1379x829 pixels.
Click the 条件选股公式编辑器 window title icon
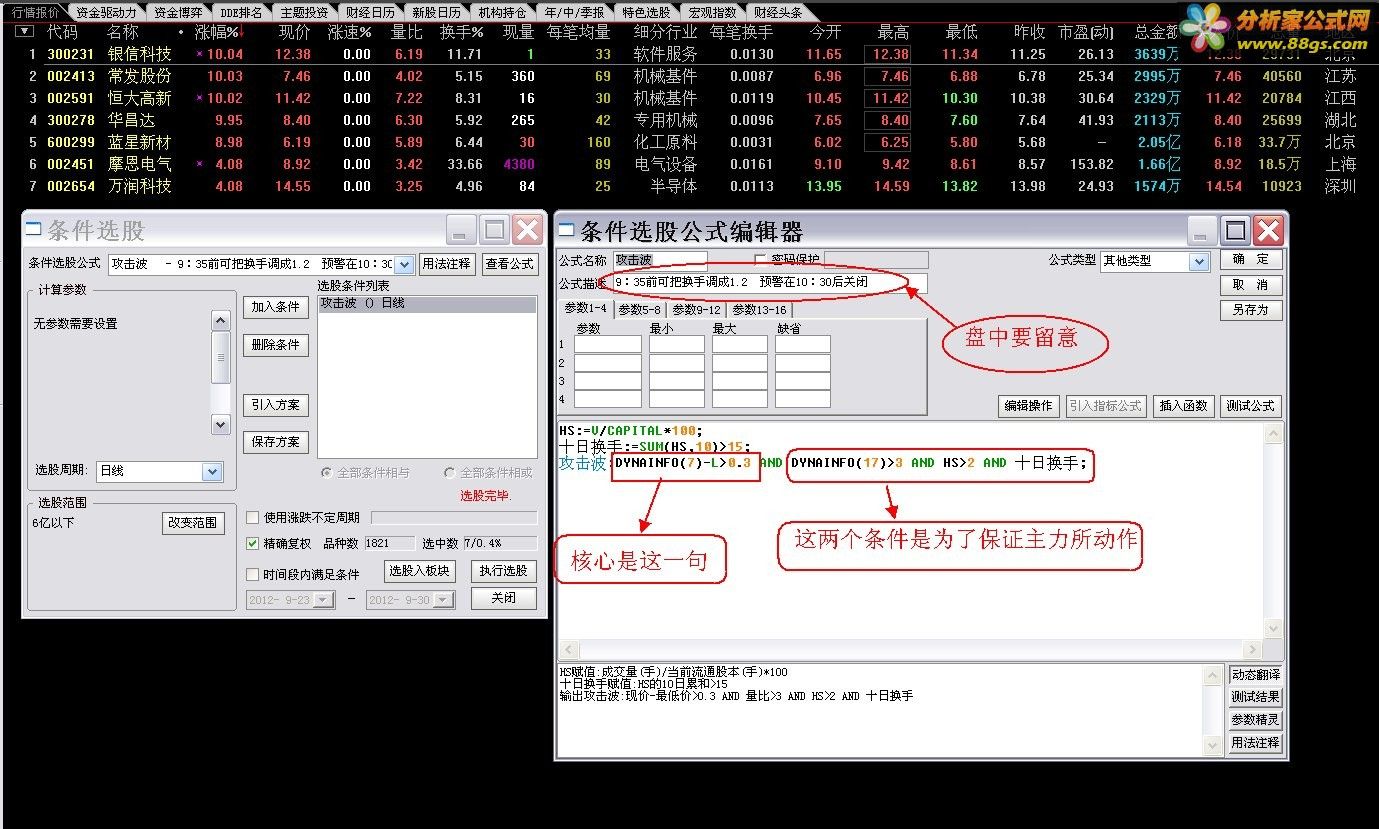point(565,230)
